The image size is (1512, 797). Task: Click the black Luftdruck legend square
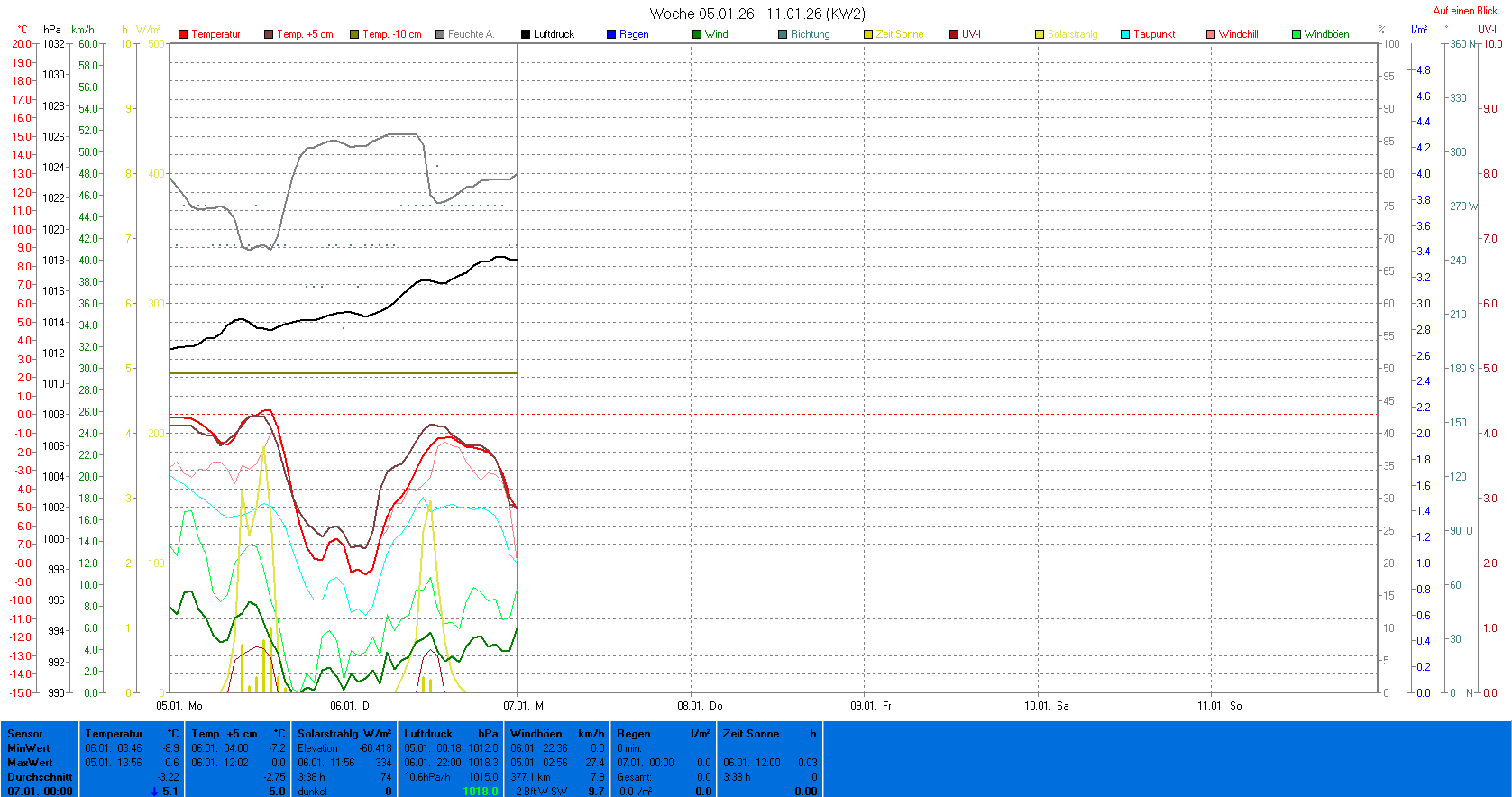pyautogui.click(x=526, y=34)
